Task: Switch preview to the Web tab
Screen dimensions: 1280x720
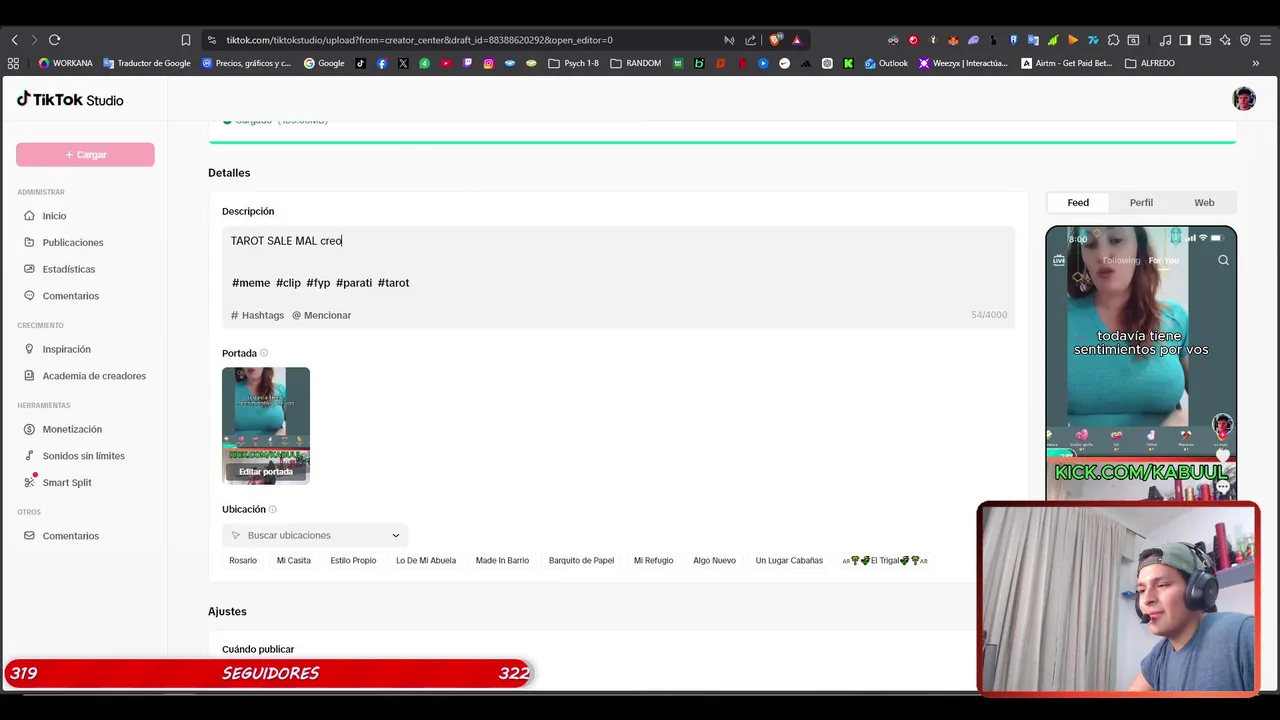Action: click(1204, 202)
